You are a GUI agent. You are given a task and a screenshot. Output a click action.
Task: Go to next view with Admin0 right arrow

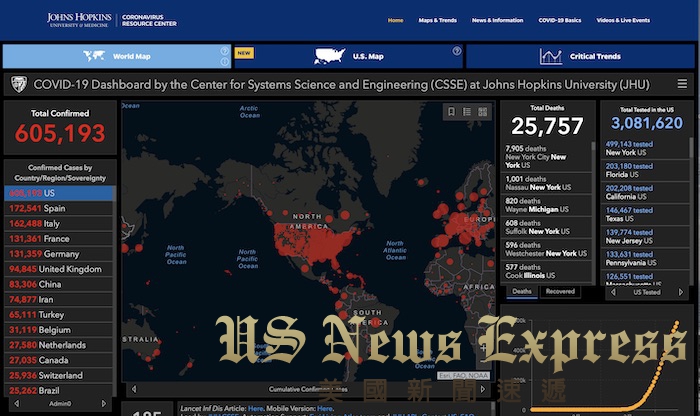(104, 404)
